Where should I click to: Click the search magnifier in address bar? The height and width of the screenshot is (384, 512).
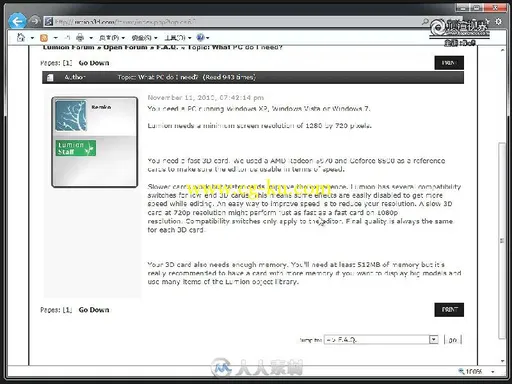(x=425, y=22)
